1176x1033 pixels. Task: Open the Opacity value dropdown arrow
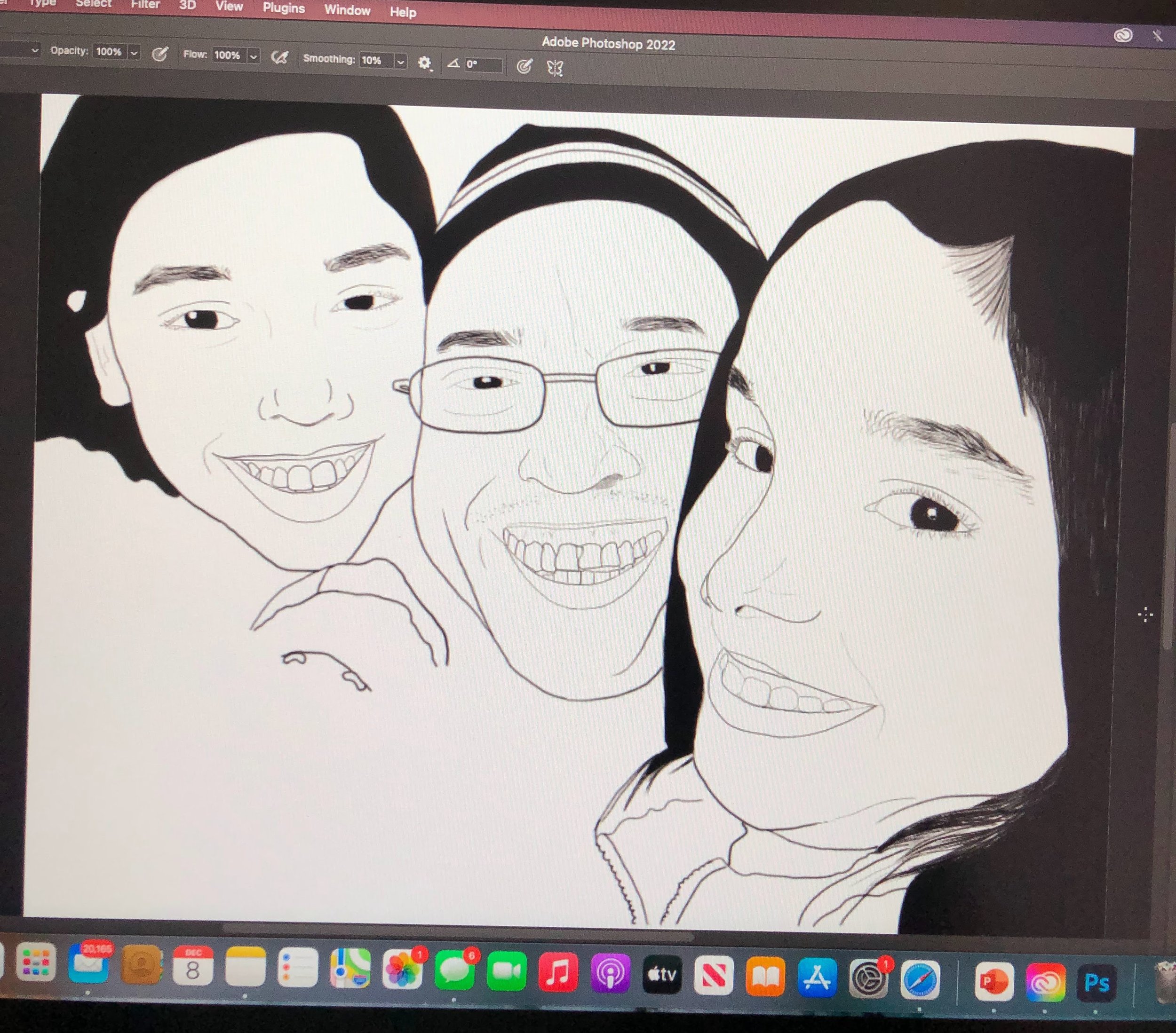point(134,53)
